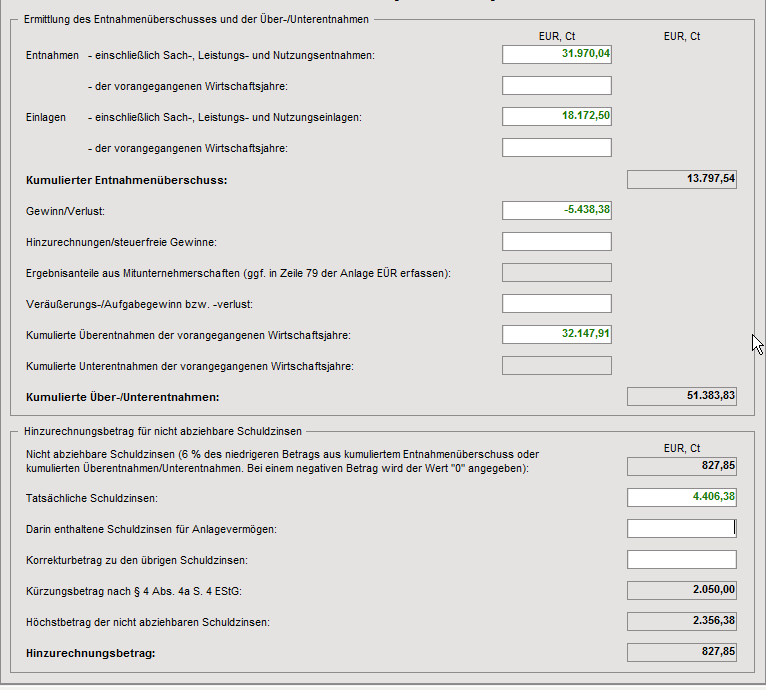Viewport: 766px width, 690px height.
Task: Click the Einlagen field showing 18.172,50
Action: click(x=556, y=116)
